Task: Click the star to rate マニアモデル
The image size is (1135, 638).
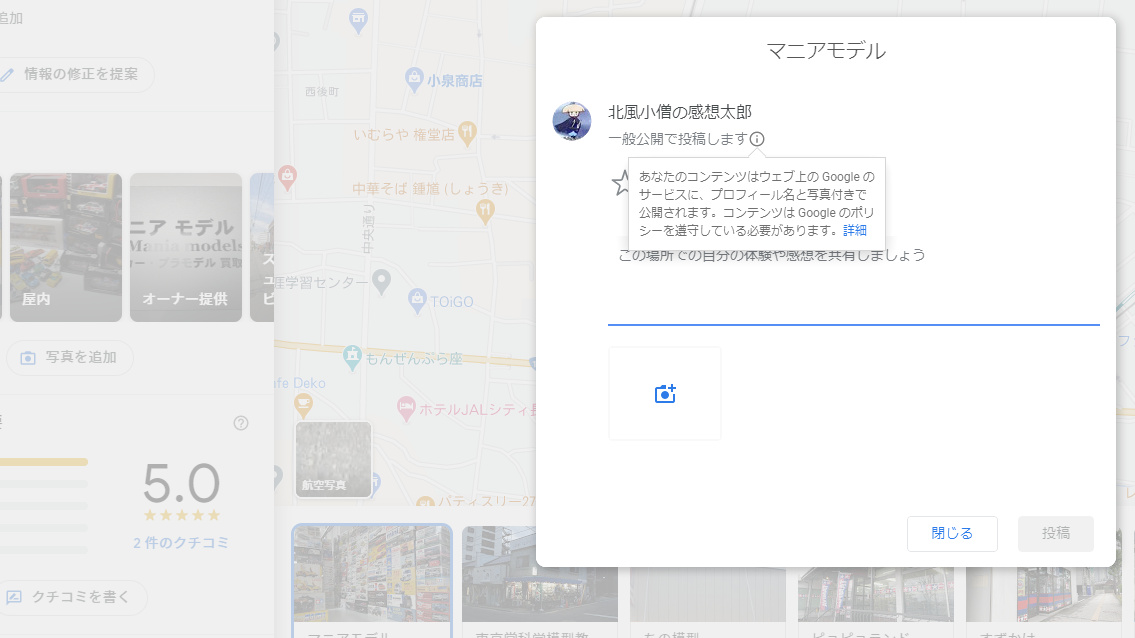Action: [621, 185]
